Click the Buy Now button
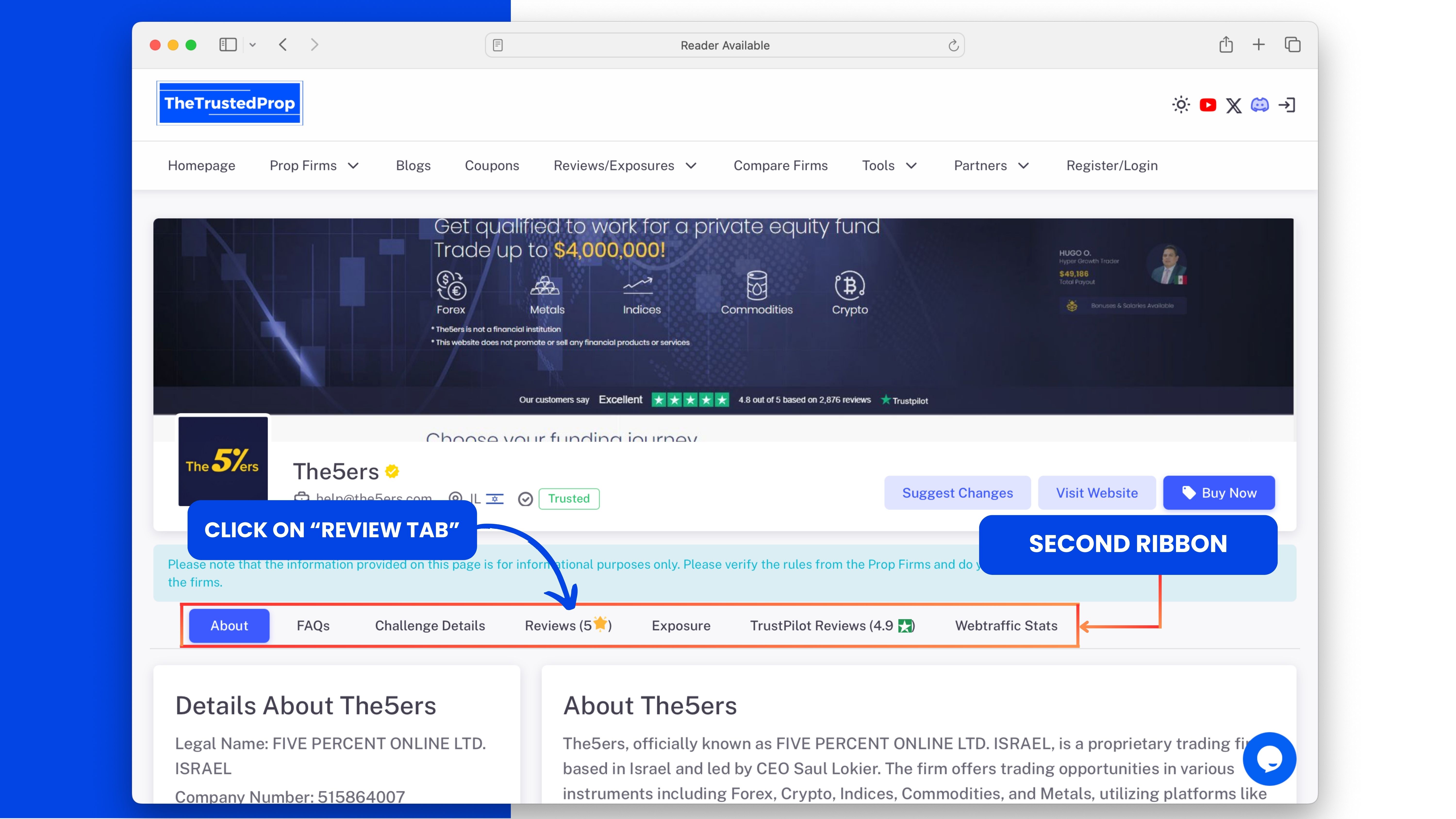Screen dimensions: 1456x819 tap(1219, 493)
